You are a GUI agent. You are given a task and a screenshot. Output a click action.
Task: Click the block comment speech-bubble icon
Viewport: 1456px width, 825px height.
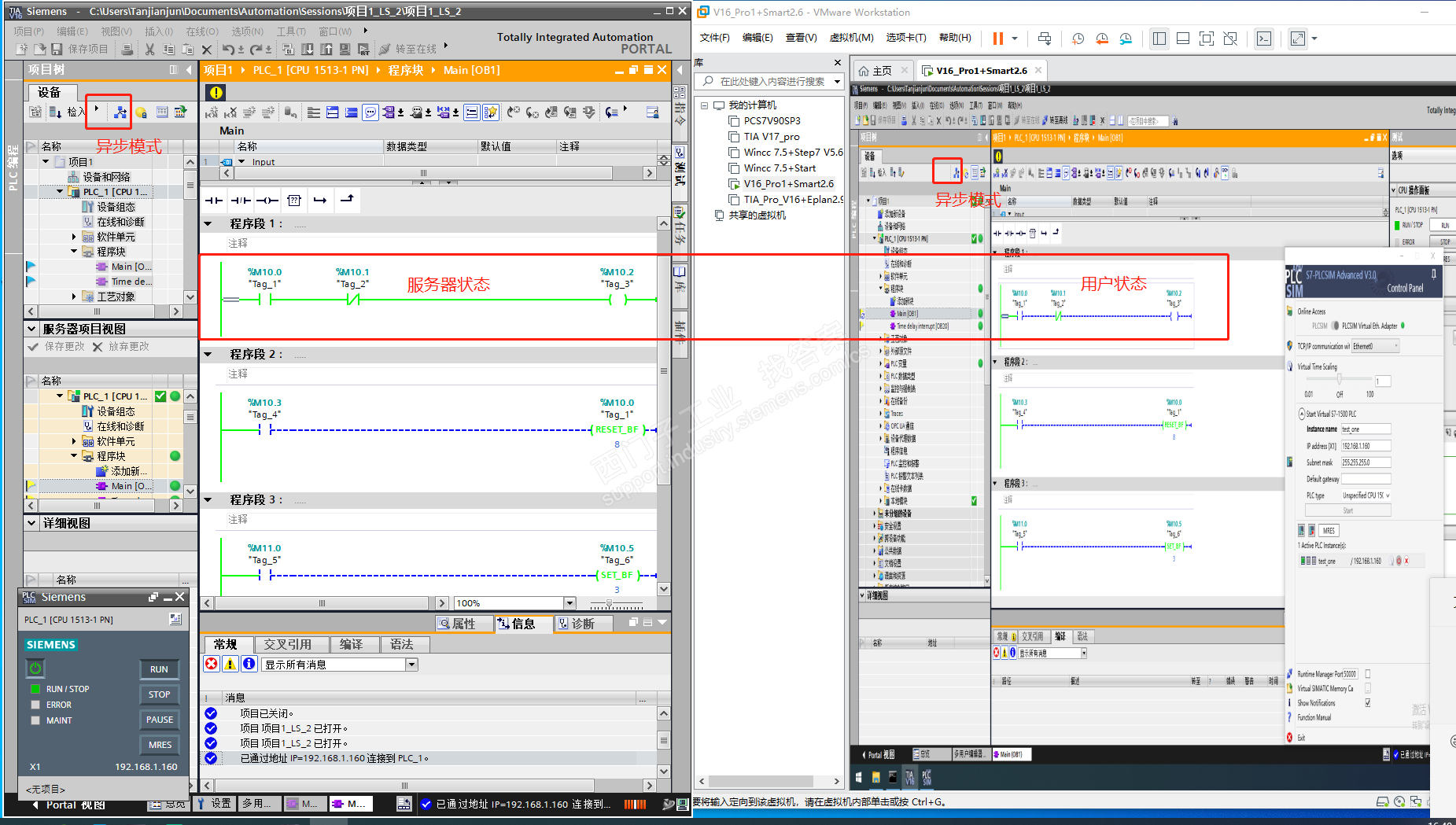[370, 112]
